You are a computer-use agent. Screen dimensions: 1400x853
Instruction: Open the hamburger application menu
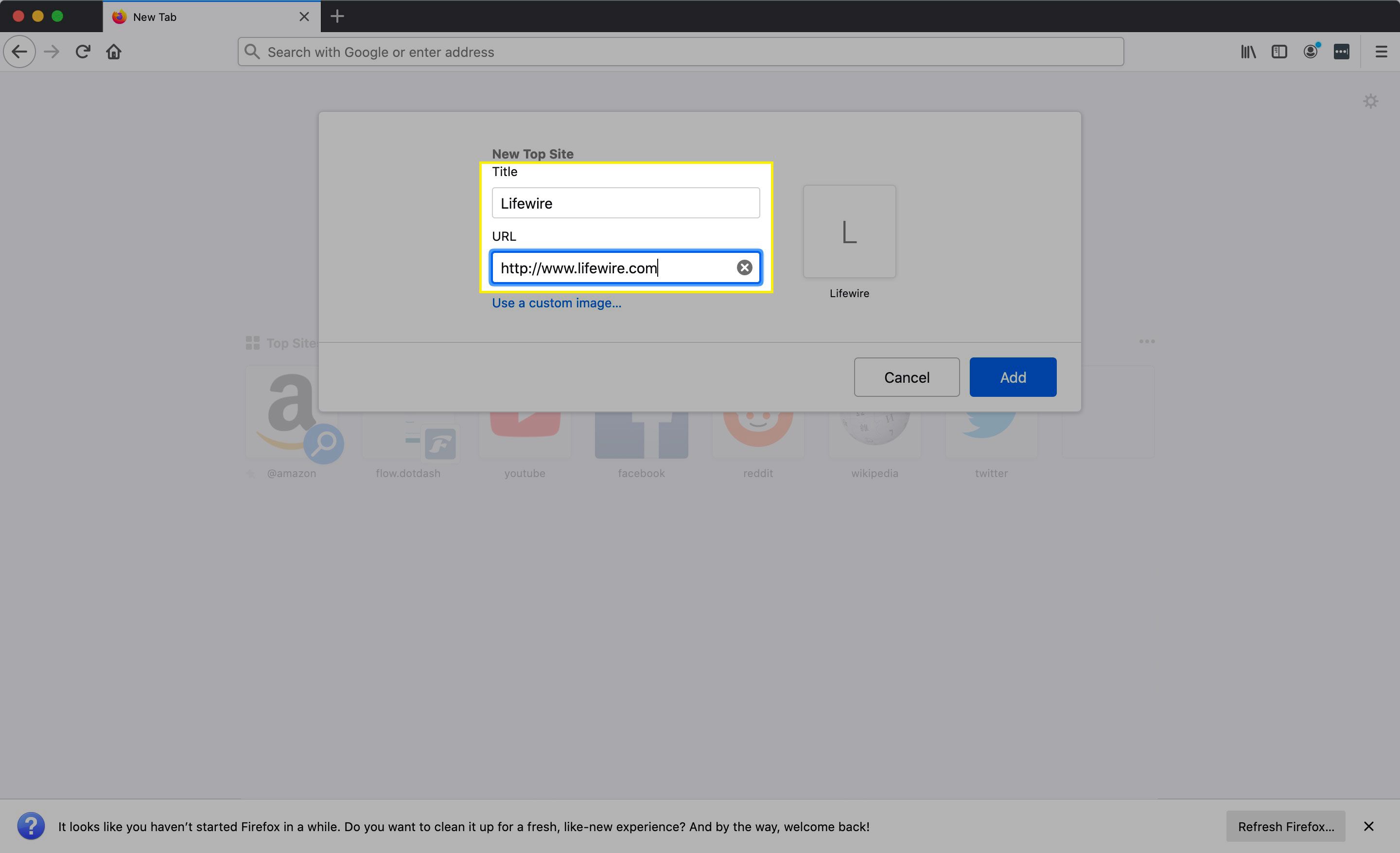[x=1381, y=52]
